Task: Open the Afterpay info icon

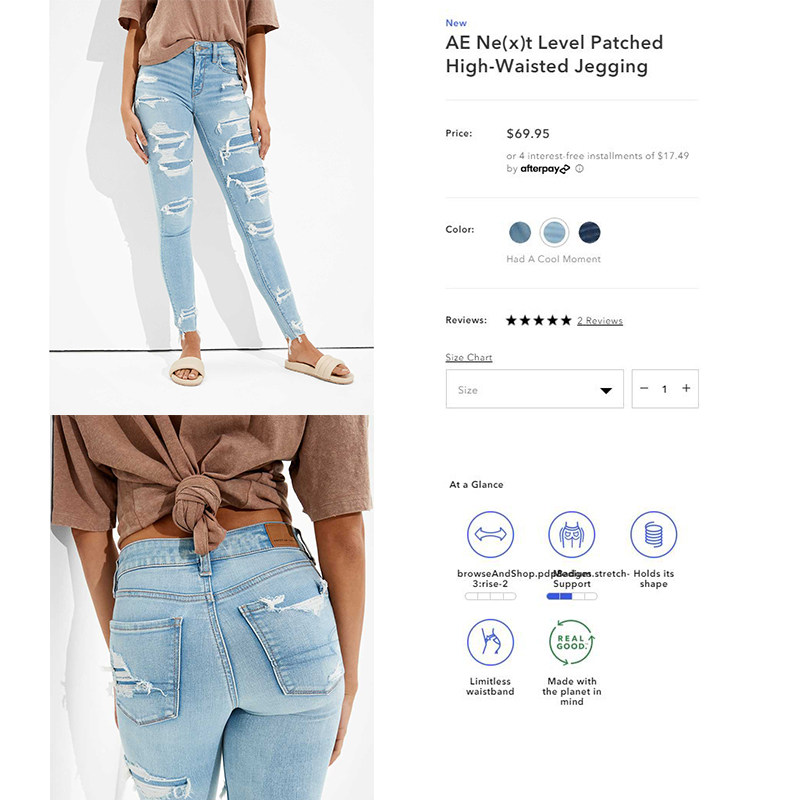Action: click(x=580, y=169)
